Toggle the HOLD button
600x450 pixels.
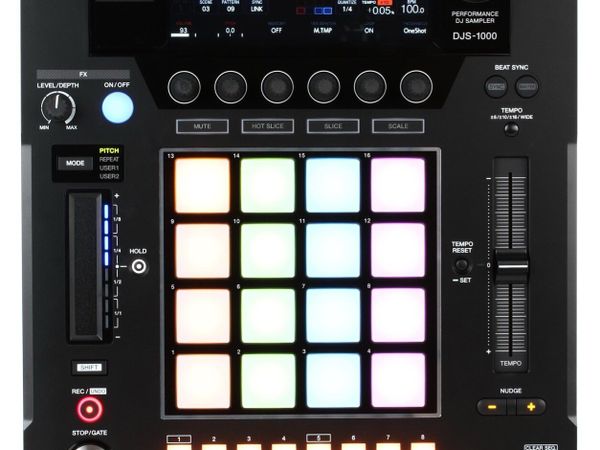(138, 267)
